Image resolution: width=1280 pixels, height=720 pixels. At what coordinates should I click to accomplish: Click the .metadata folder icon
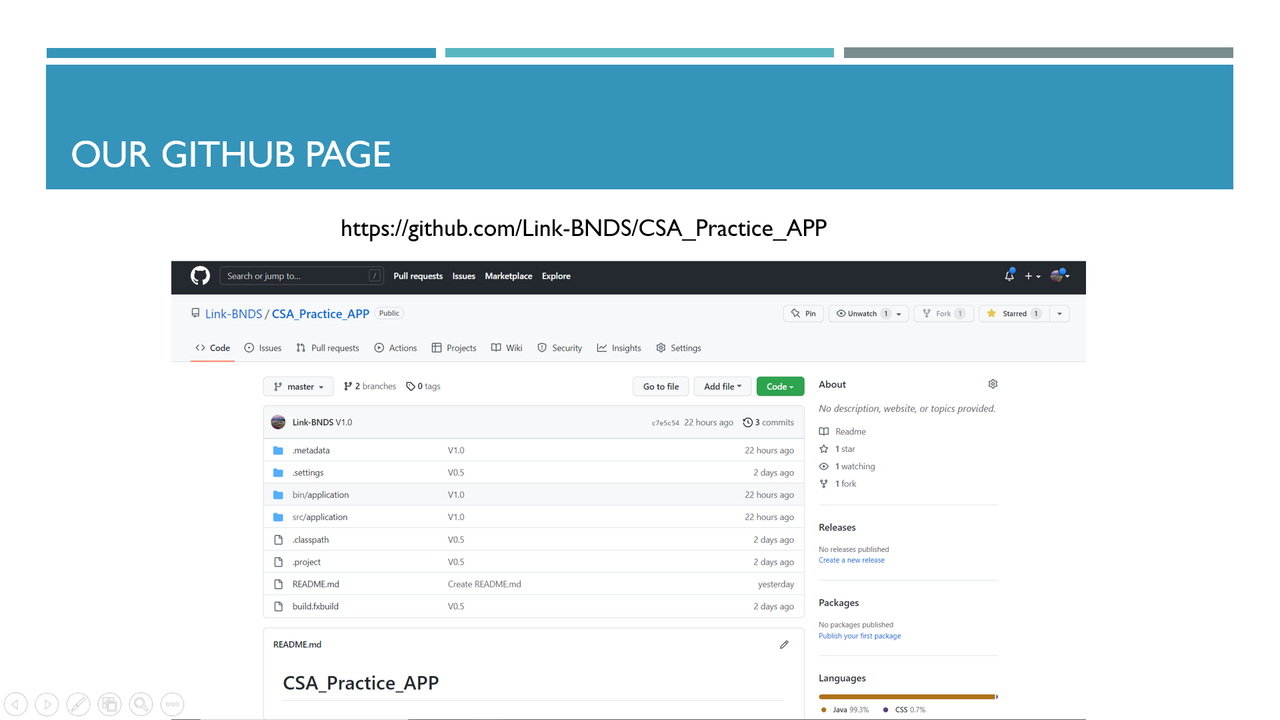(x=279, y=451)
